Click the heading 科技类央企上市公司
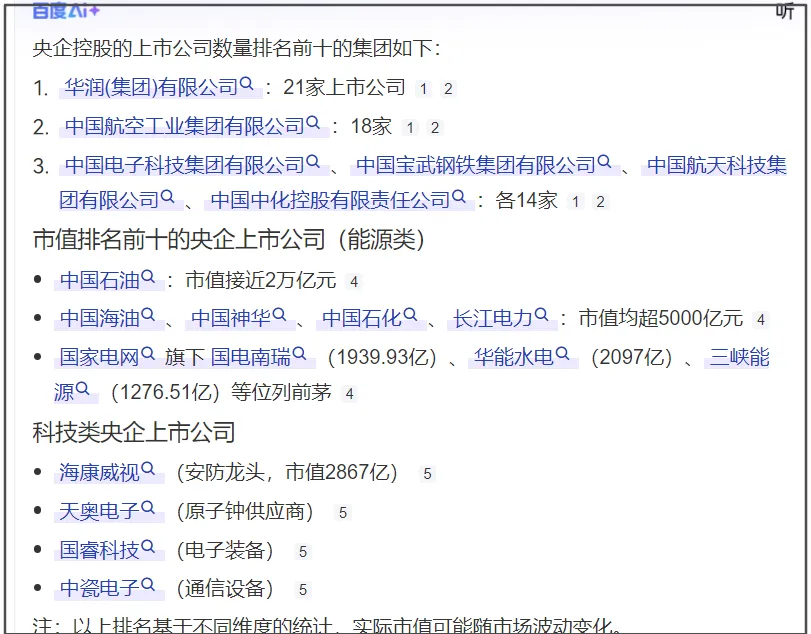The height and width of the screenshot is (634, 811). [134, 432]
